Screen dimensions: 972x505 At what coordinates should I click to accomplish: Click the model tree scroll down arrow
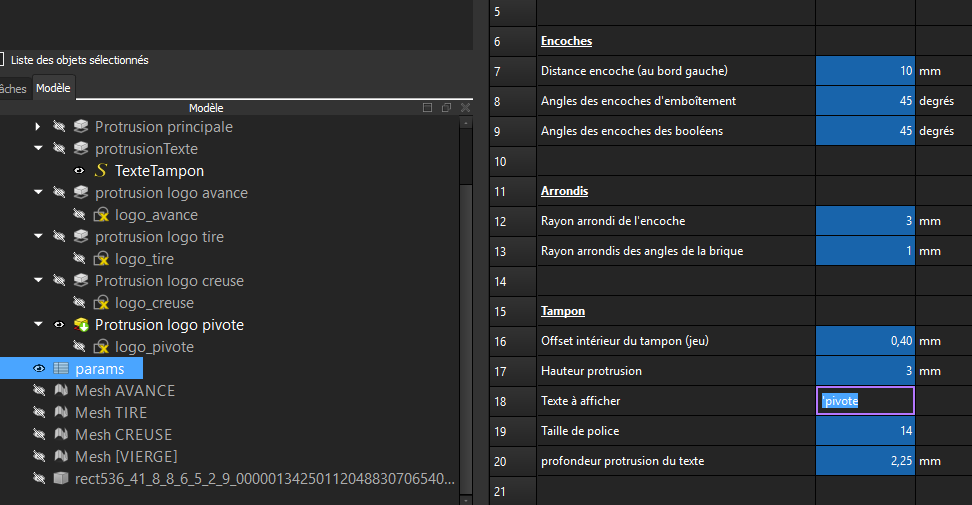tap(466, 499)
